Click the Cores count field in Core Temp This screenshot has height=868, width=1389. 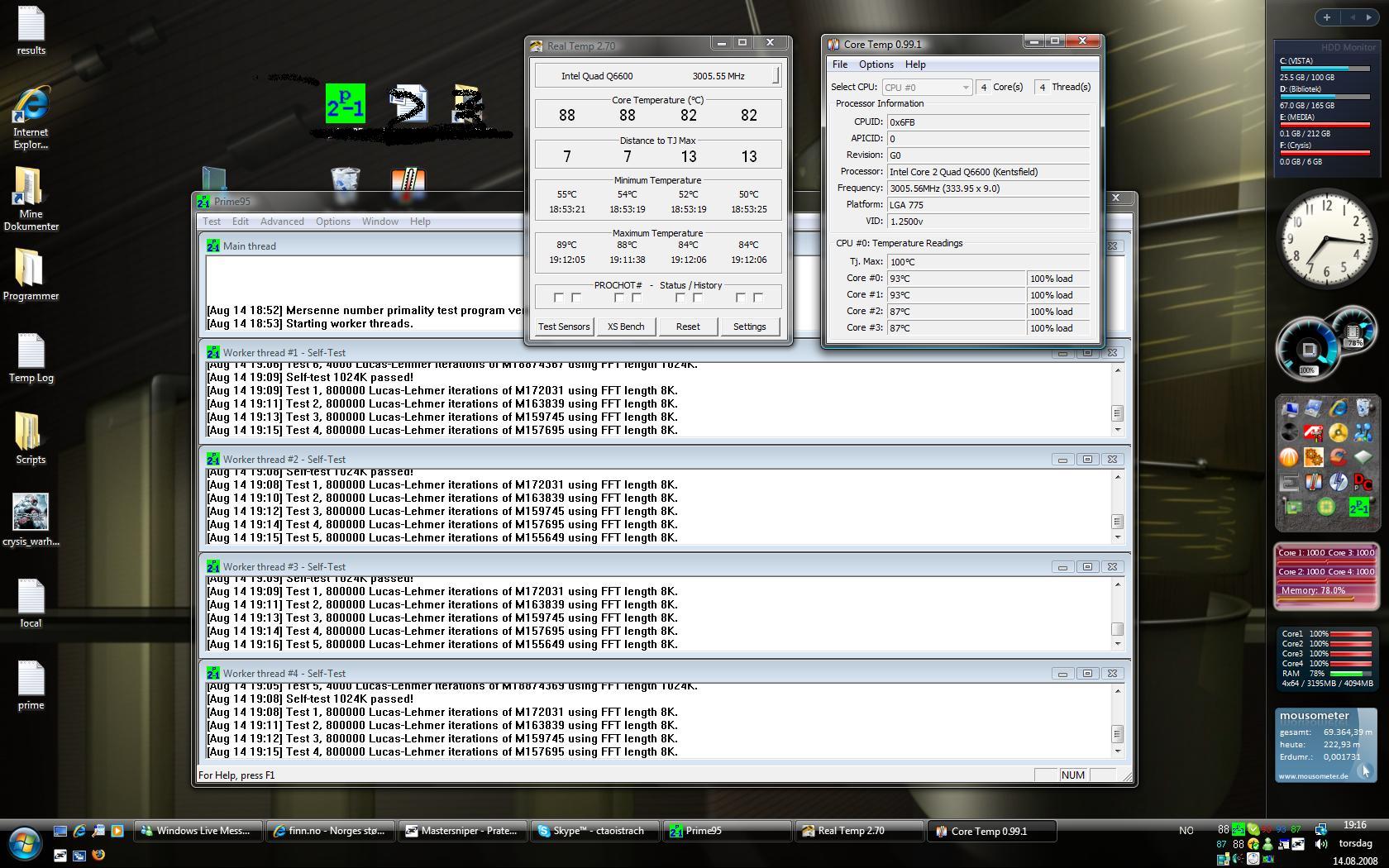[x=983, y=87]
